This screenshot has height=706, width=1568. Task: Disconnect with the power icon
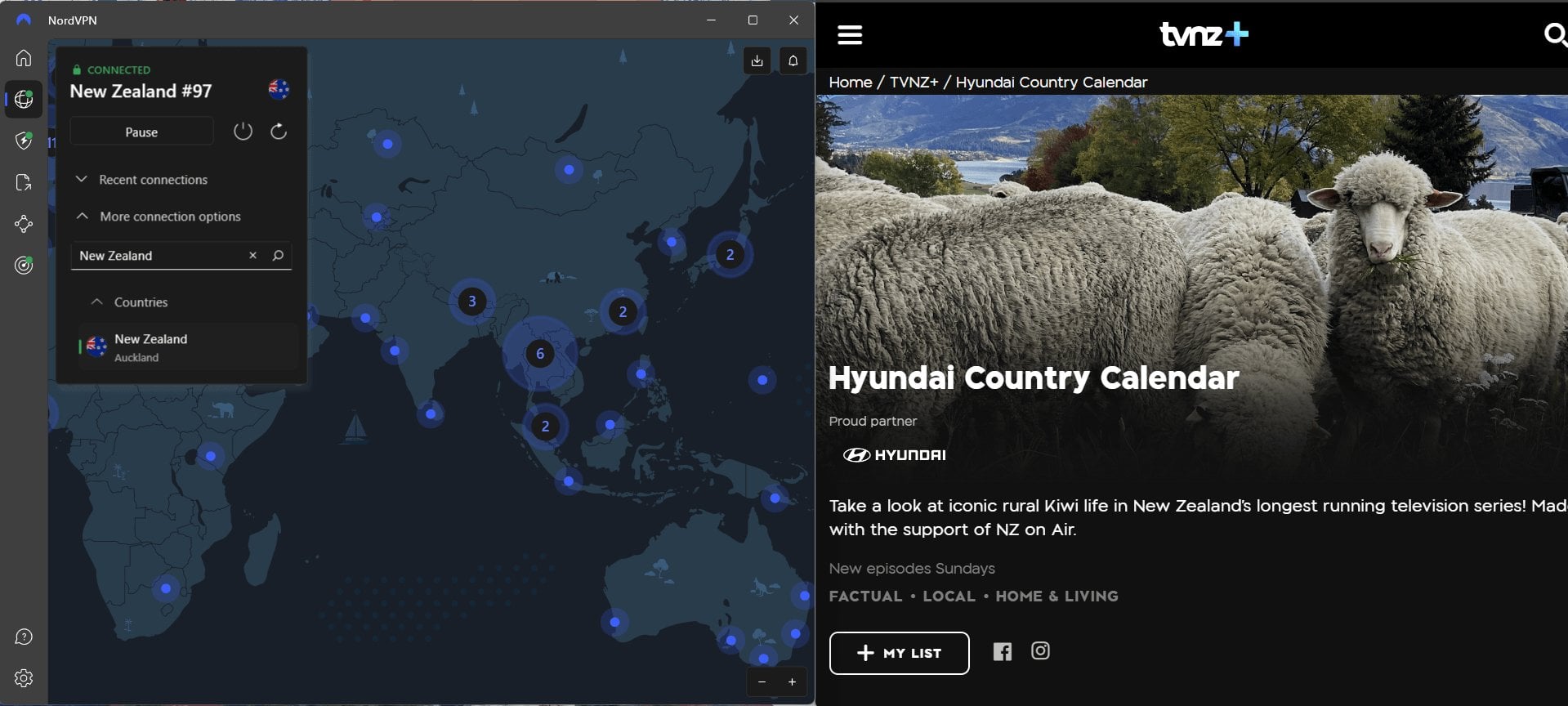pos(243,131)
